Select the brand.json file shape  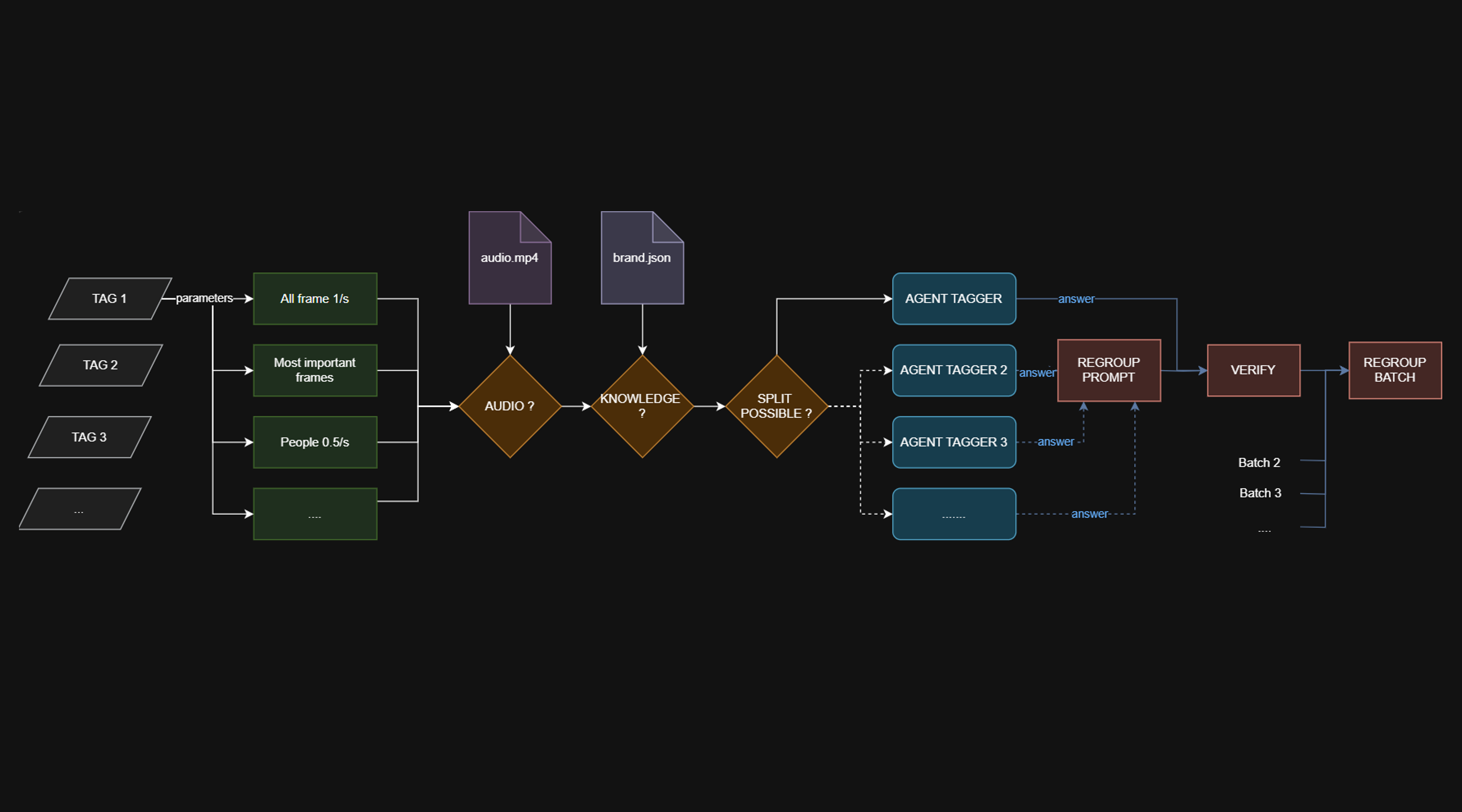coord(641,258)
